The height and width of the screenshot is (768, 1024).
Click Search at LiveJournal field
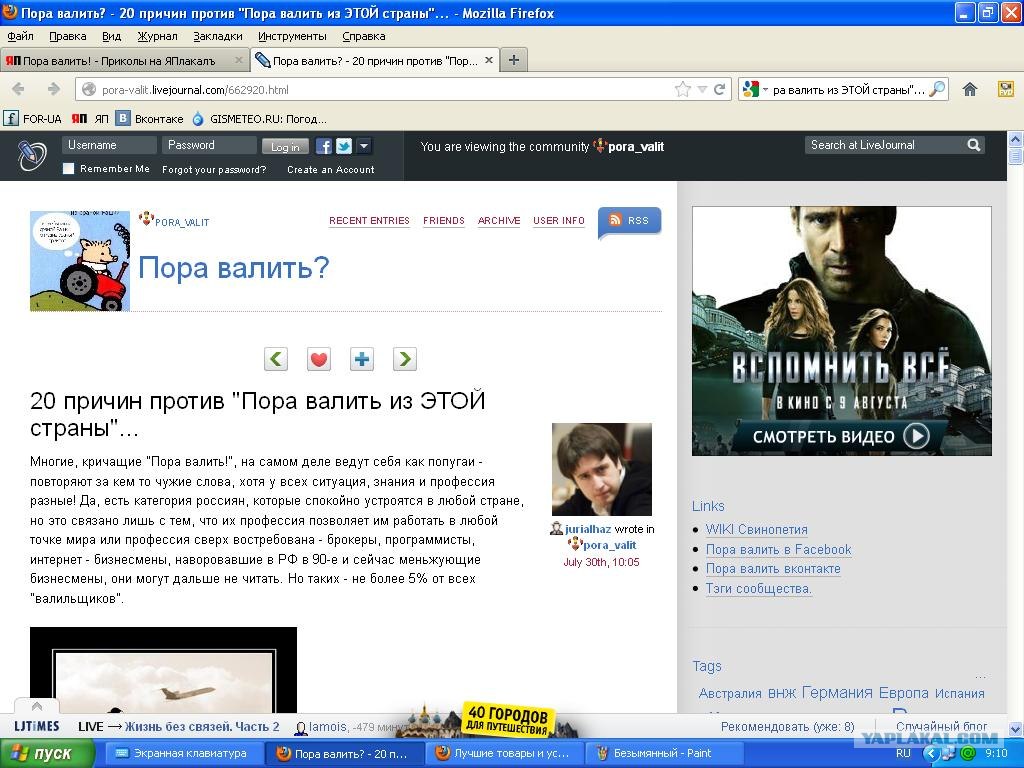coord(886,145)
